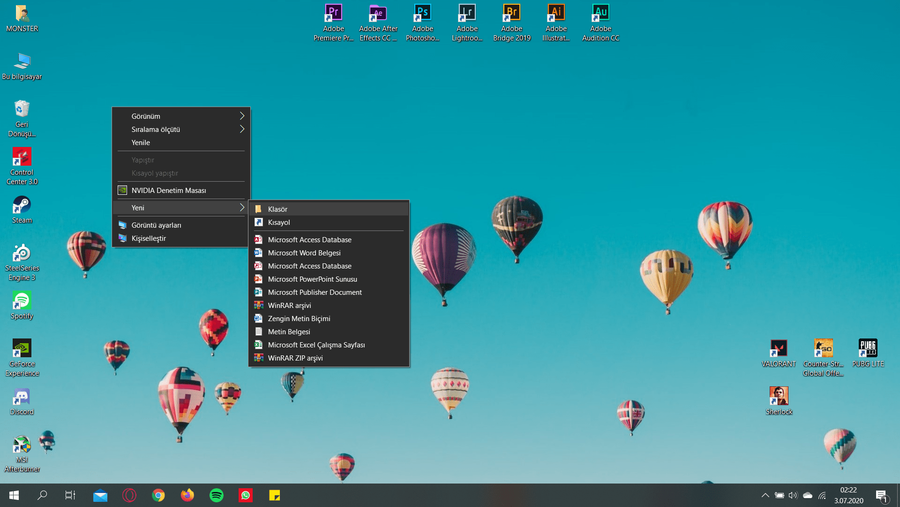Open Discord from the desktop
The height and width of the screenshot is (507, 900).
[21, 397]
